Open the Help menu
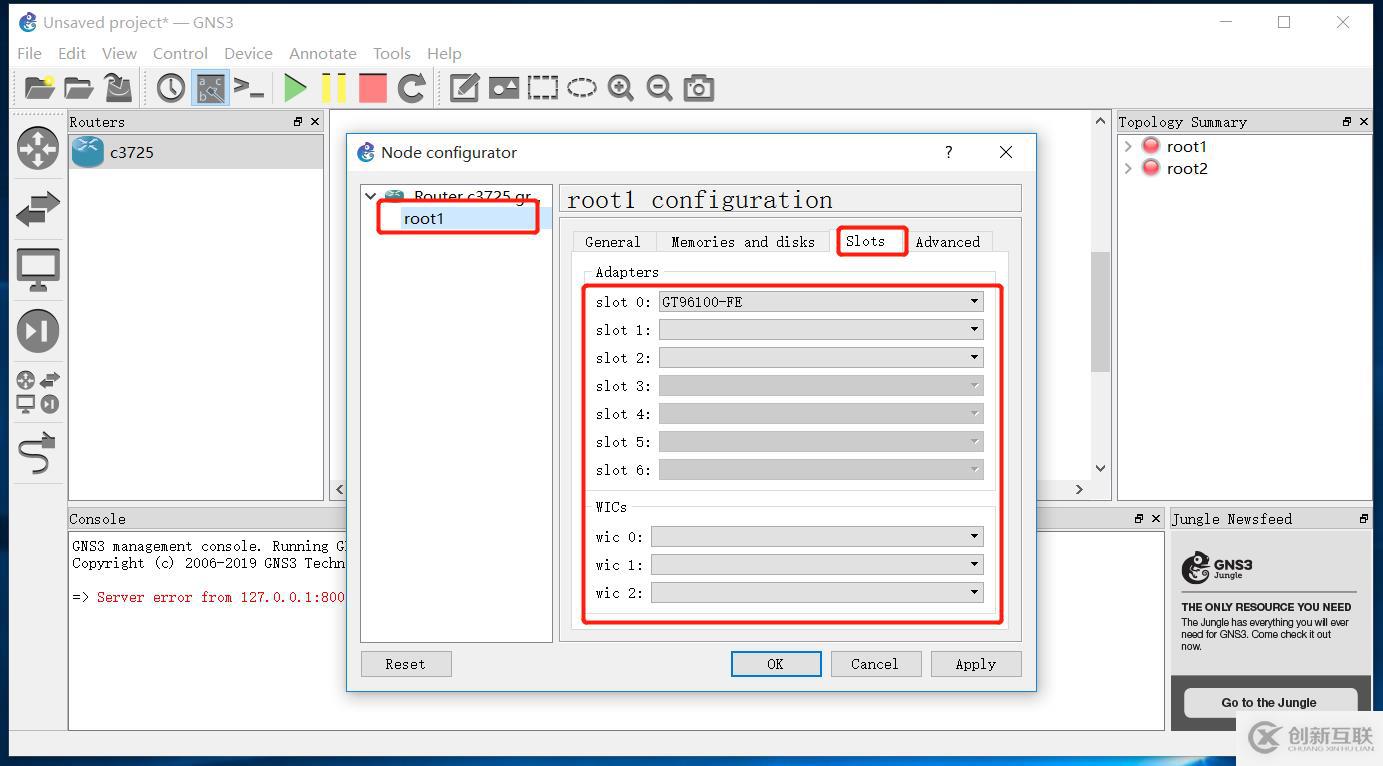 (444, 54)
